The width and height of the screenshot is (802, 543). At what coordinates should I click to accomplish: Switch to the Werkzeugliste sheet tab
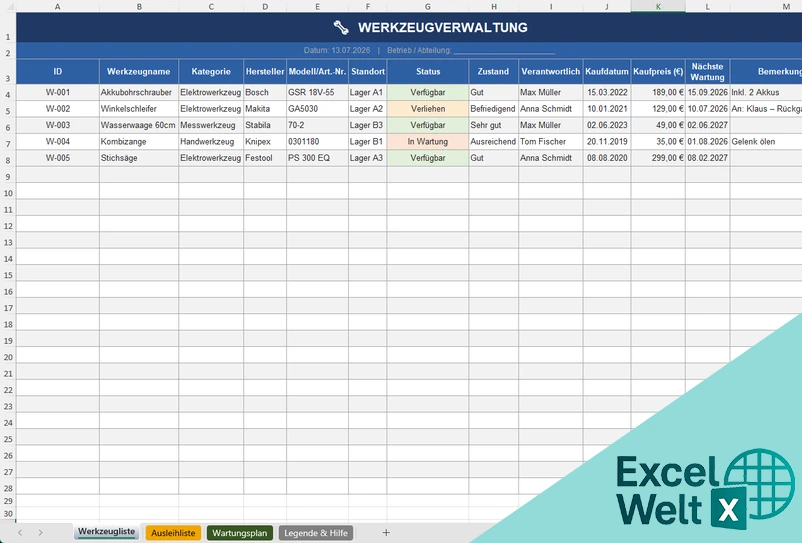point(106,532)
